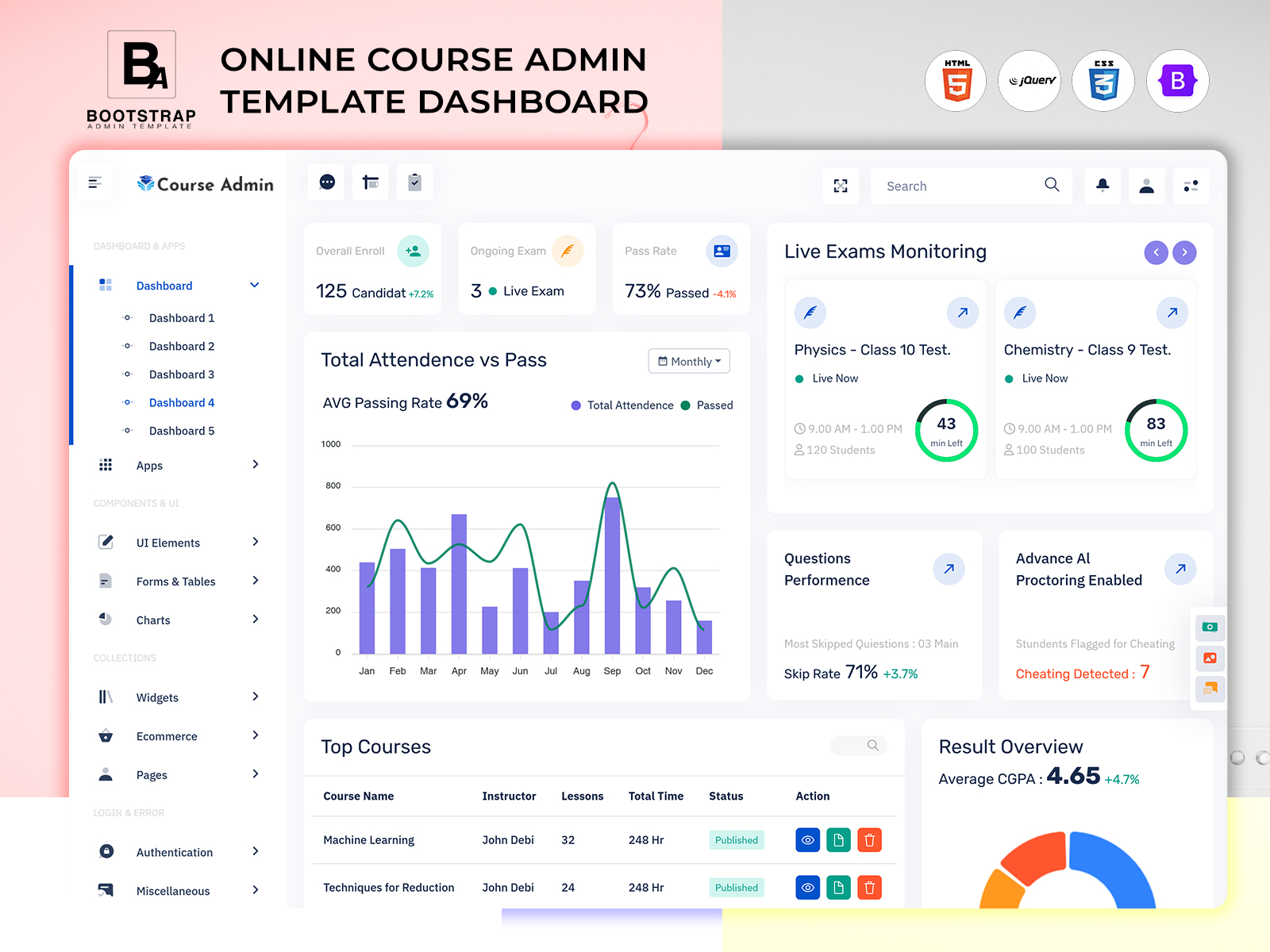Expand the Ecommerce sidebar menu
1270x952 pixels.
point(179,736)
